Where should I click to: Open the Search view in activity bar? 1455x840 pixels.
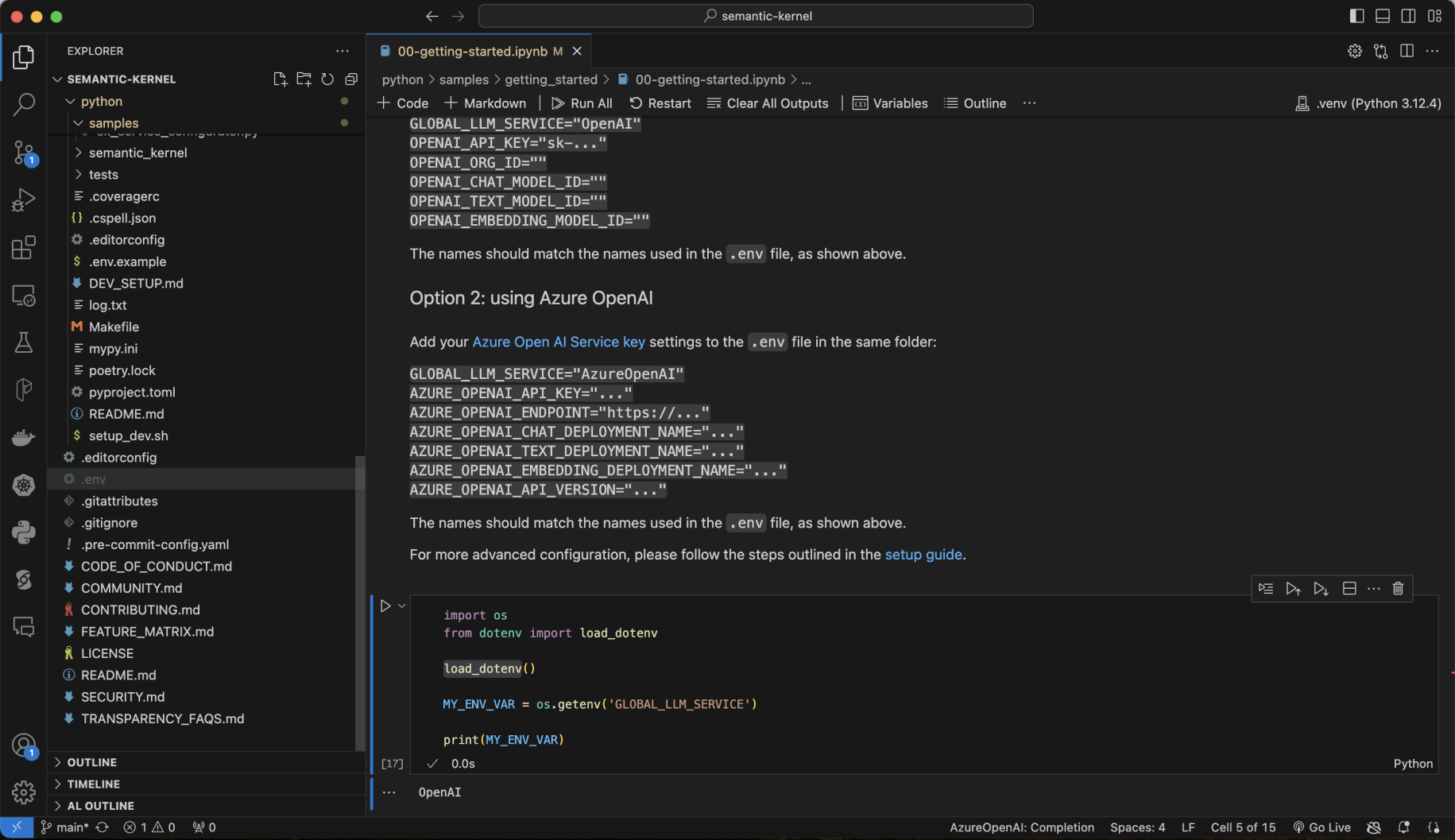tap(24, 104)
